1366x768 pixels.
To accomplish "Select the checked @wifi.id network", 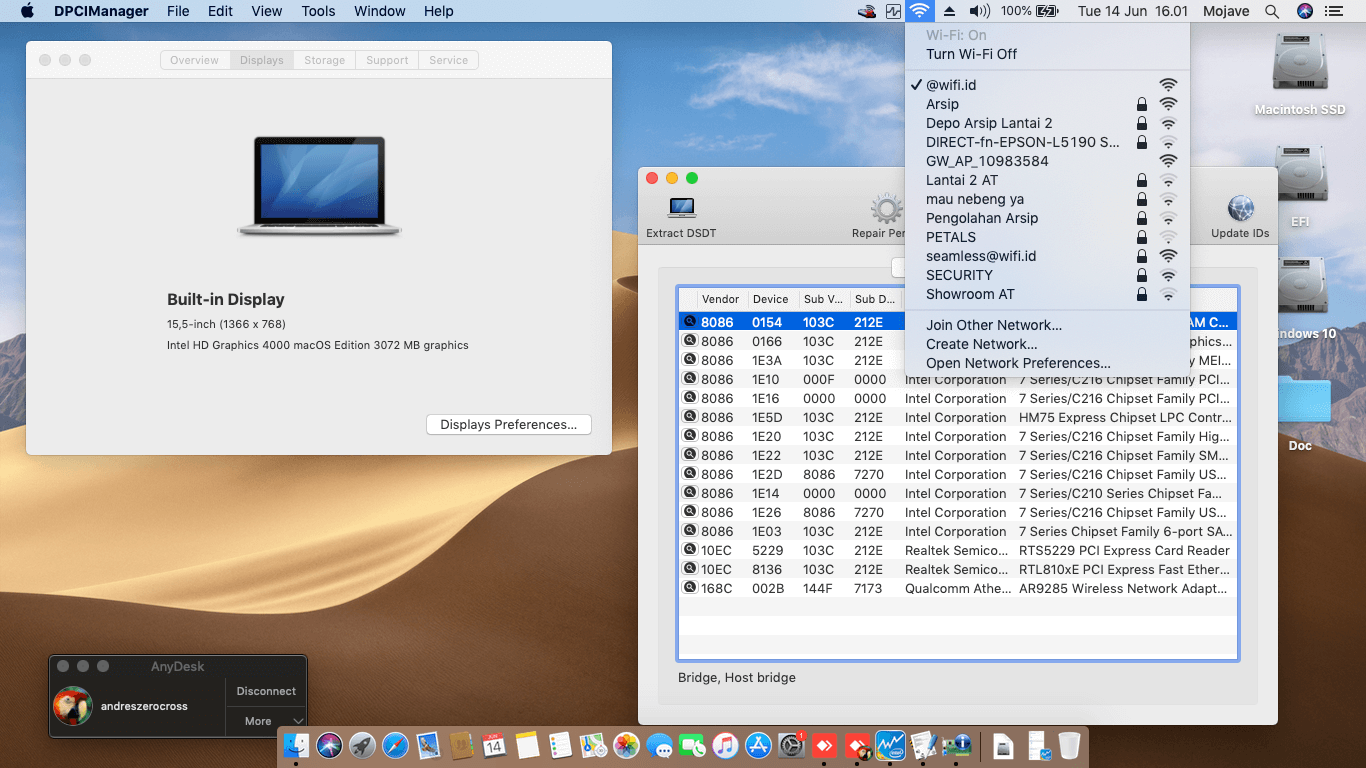I will 1047,85.
